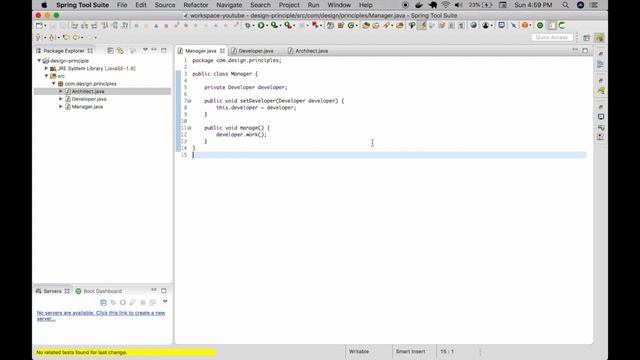Maximize the Servers view panel
Viewport: 640px width, 360px height.
pos(164,291)
